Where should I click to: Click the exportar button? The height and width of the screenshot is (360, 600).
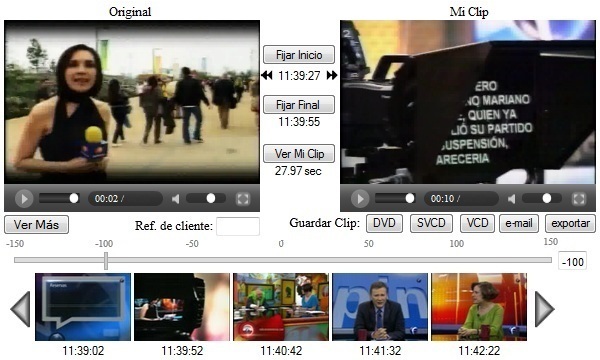(x=570, y=223)
